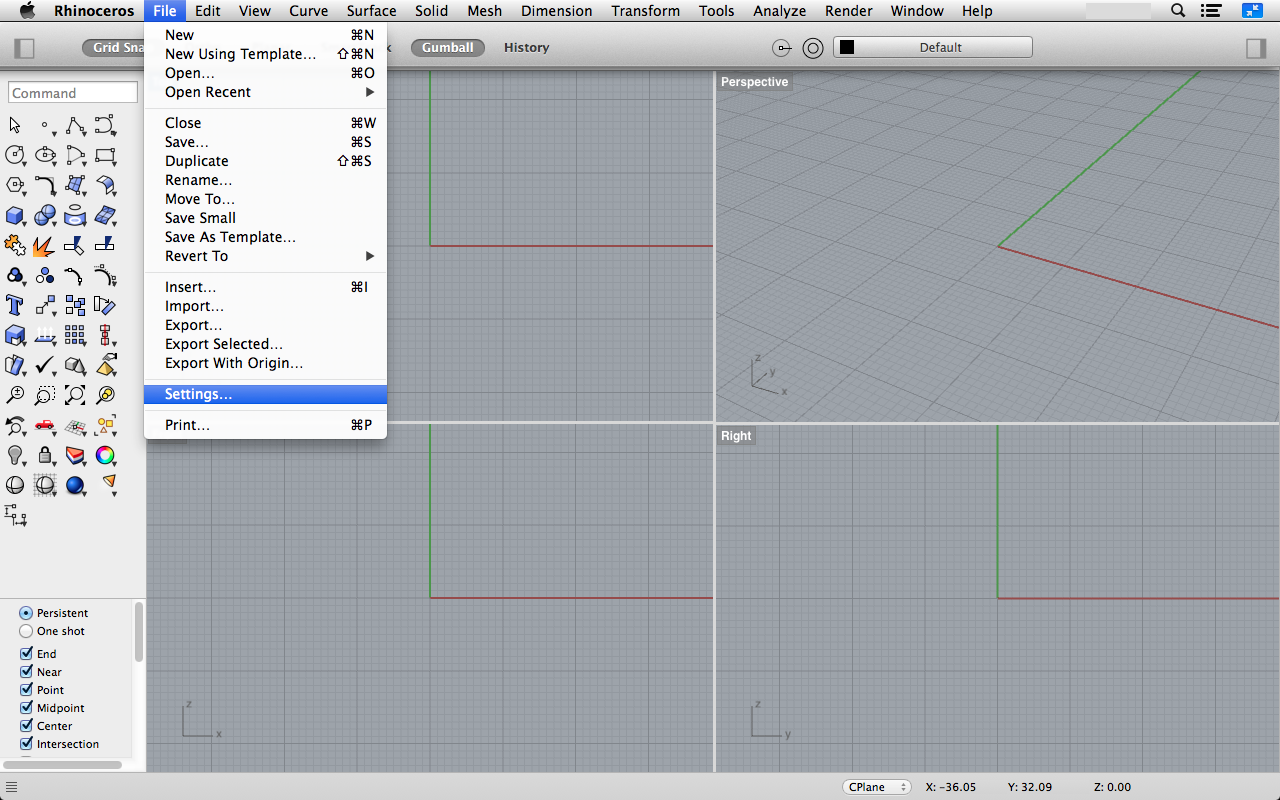Activate the Polyline drawing tool

click(75, 125)
